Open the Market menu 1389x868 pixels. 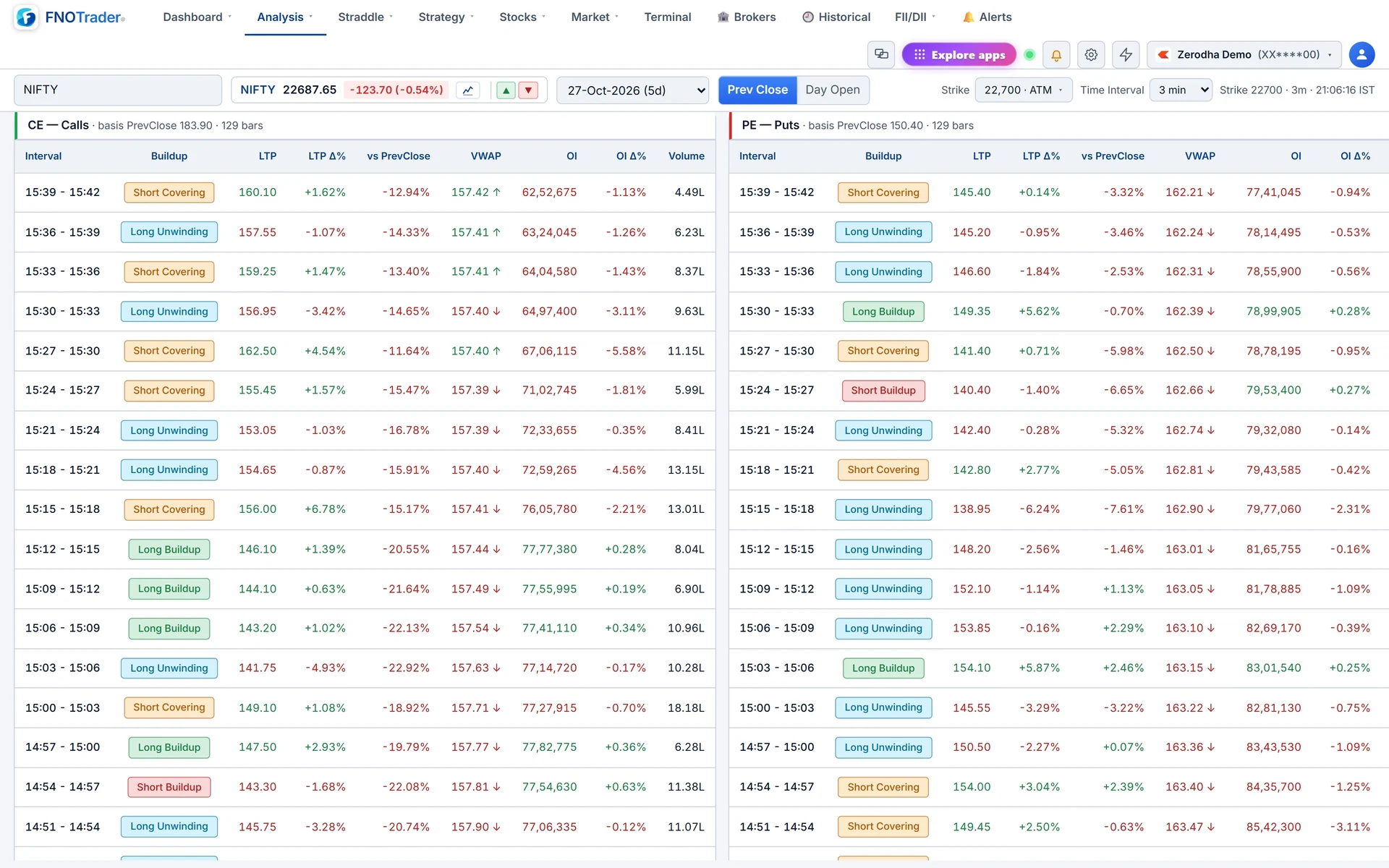click(x=595, y=17)
